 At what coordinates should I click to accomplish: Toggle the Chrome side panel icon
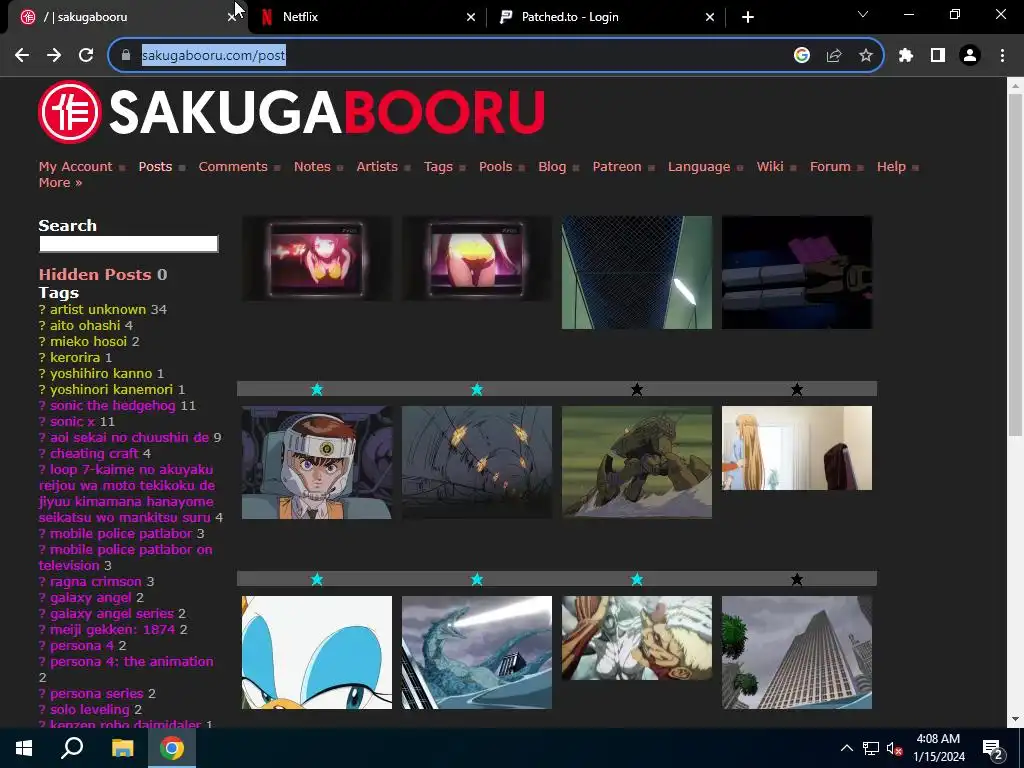(x=938, y=56)
